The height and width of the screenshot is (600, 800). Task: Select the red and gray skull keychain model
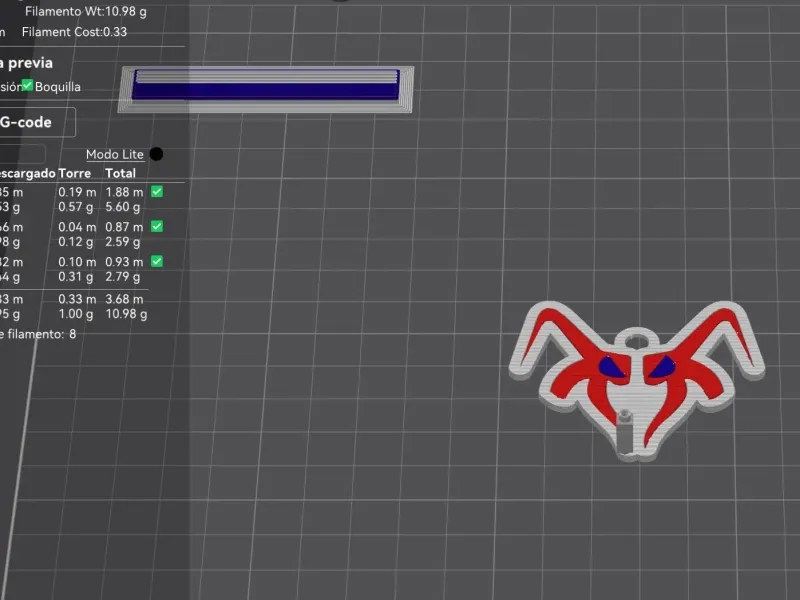(637, 380)
